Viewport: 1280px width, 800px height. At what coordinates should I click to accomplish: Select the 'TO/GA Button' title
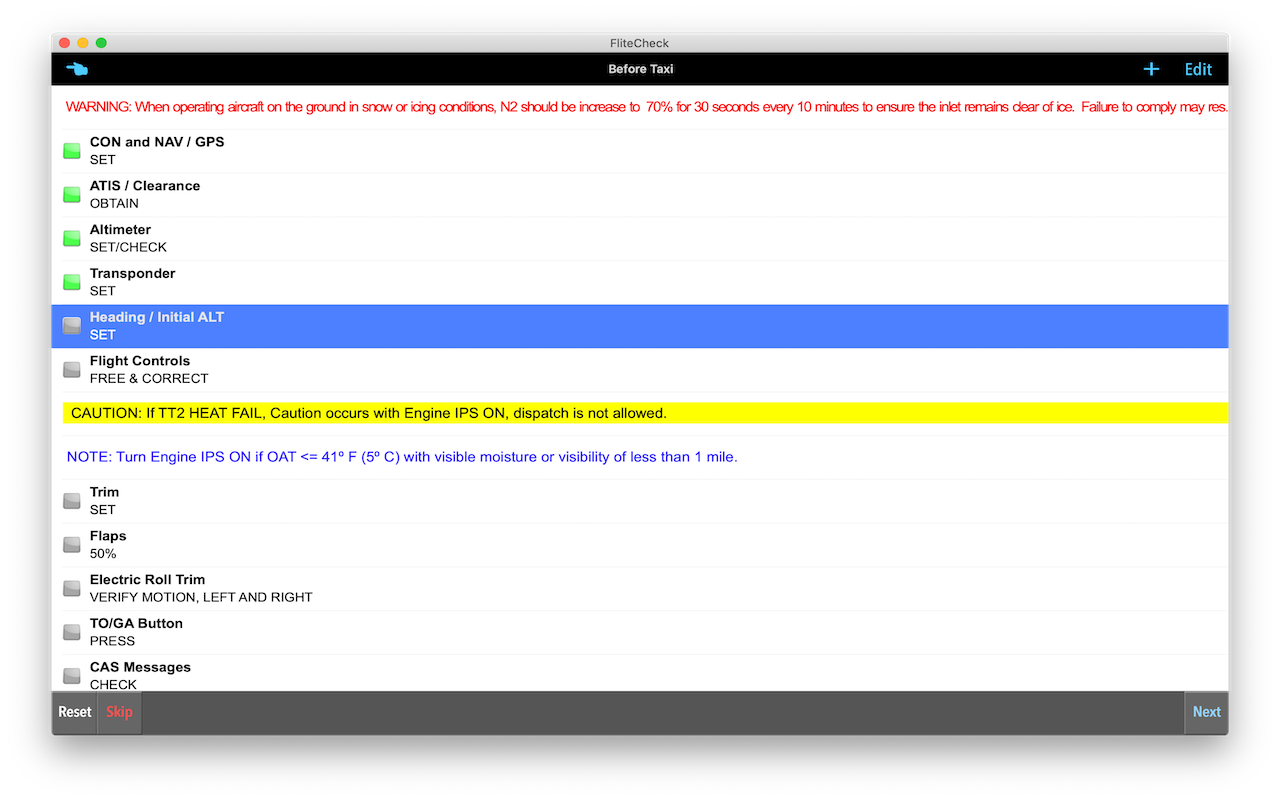[x=136, y=623]
